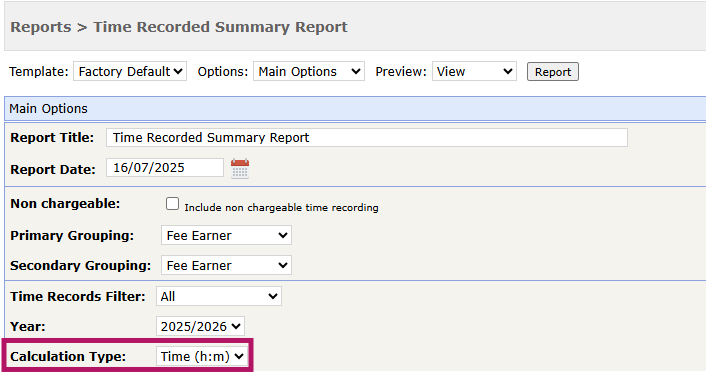The width and height of the screenshot is (706, 374).
Task: Click the Non chargeable label
Action: click(65, 204)
